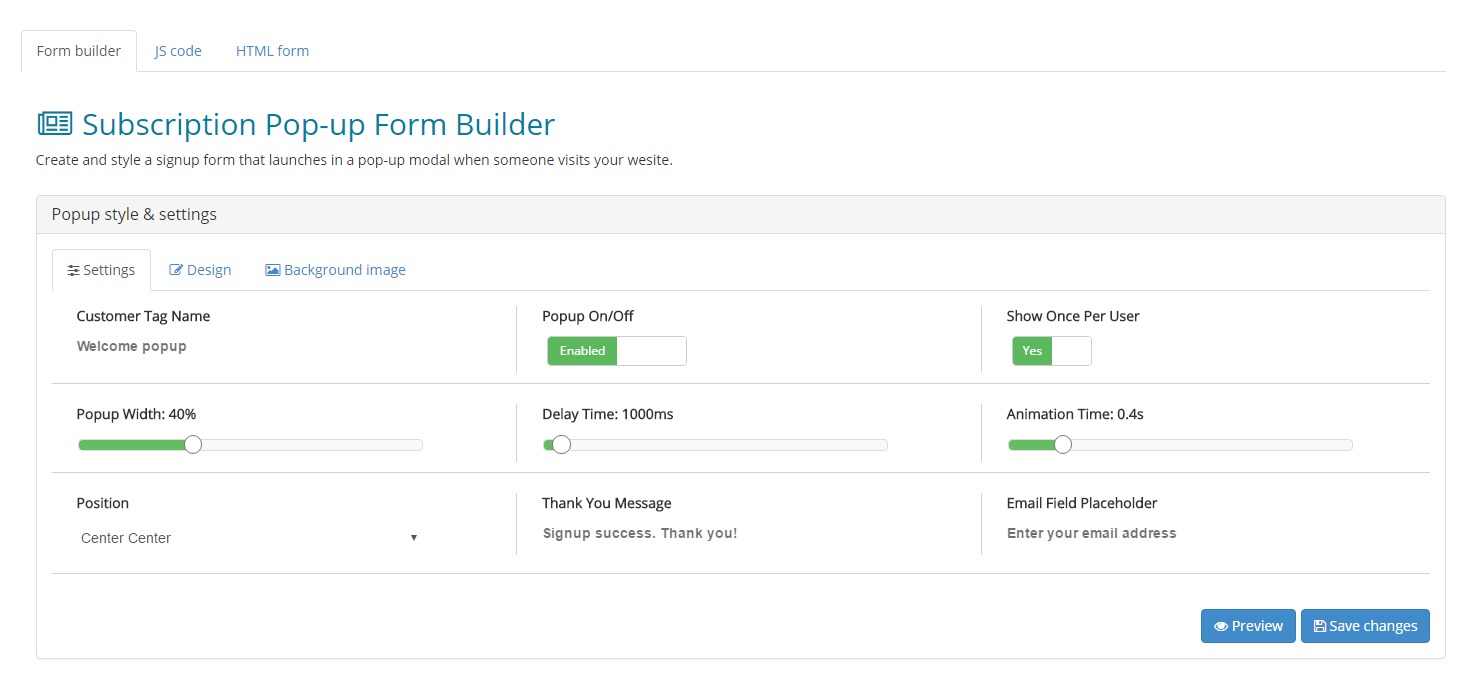Click the Animation Time slider handle
This screenshot has height=674, width=1460.
click(1062, 444)
